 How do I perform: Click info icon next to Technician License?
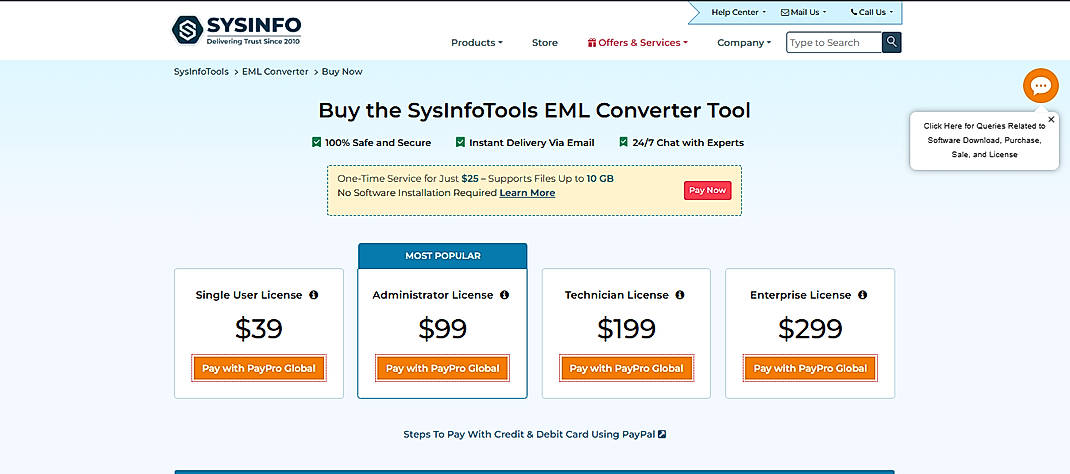pos(680,295)
